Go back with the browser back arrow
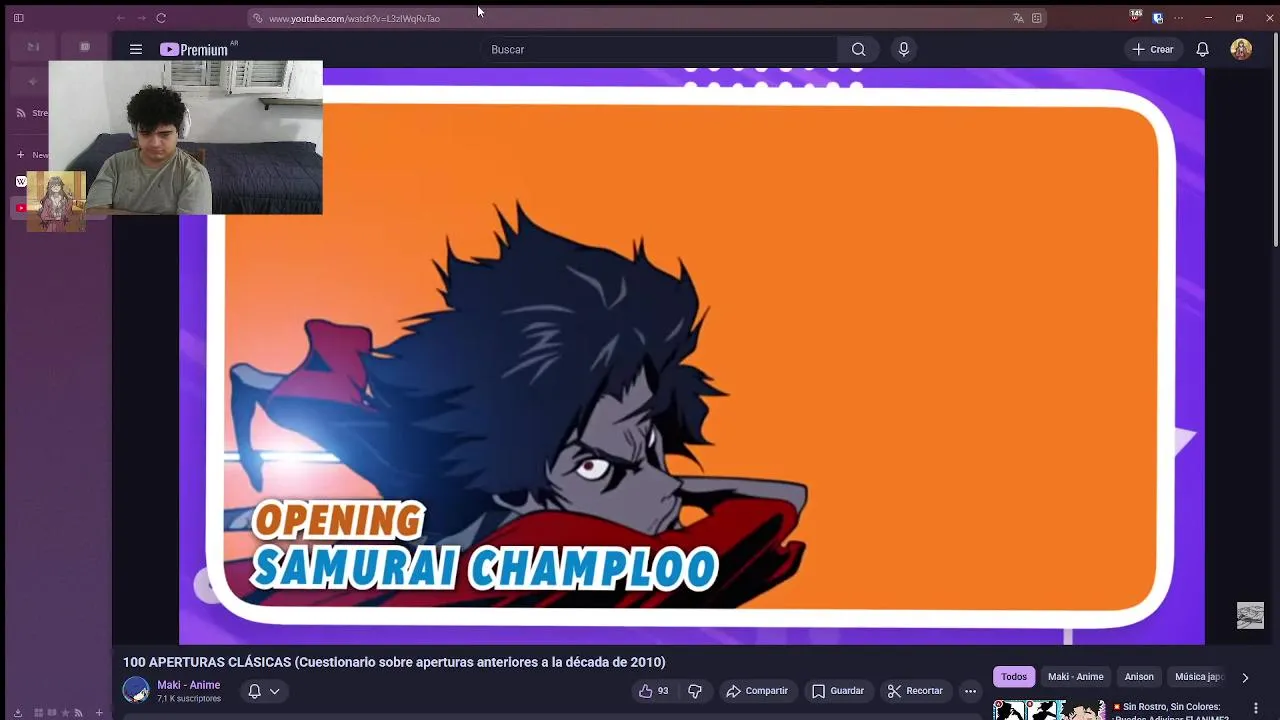Screen dimensions: 1280x720 [x=120, y=18]
